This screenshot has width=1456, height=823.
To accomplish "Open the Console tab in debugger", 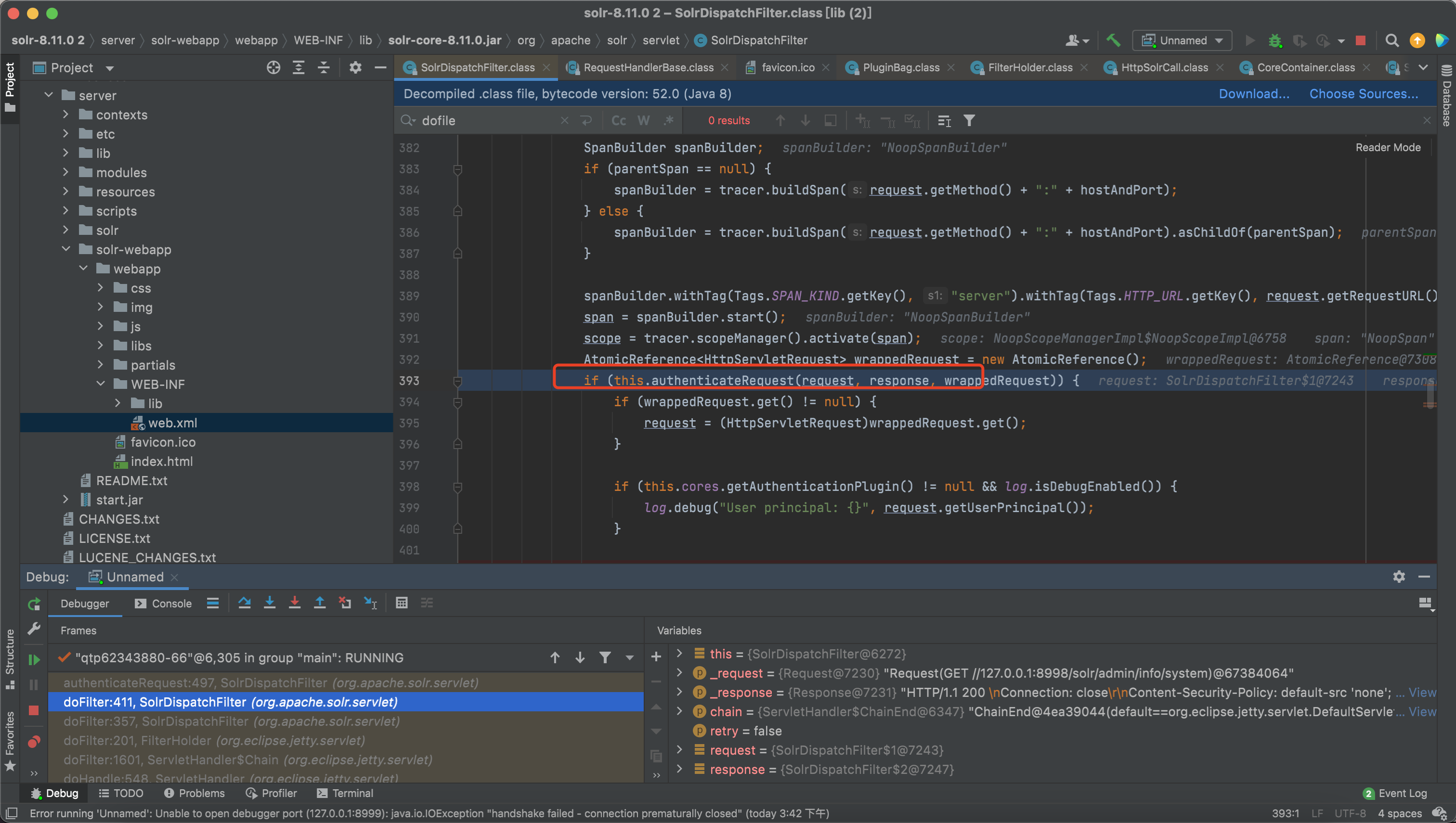I will click(163, 603).
